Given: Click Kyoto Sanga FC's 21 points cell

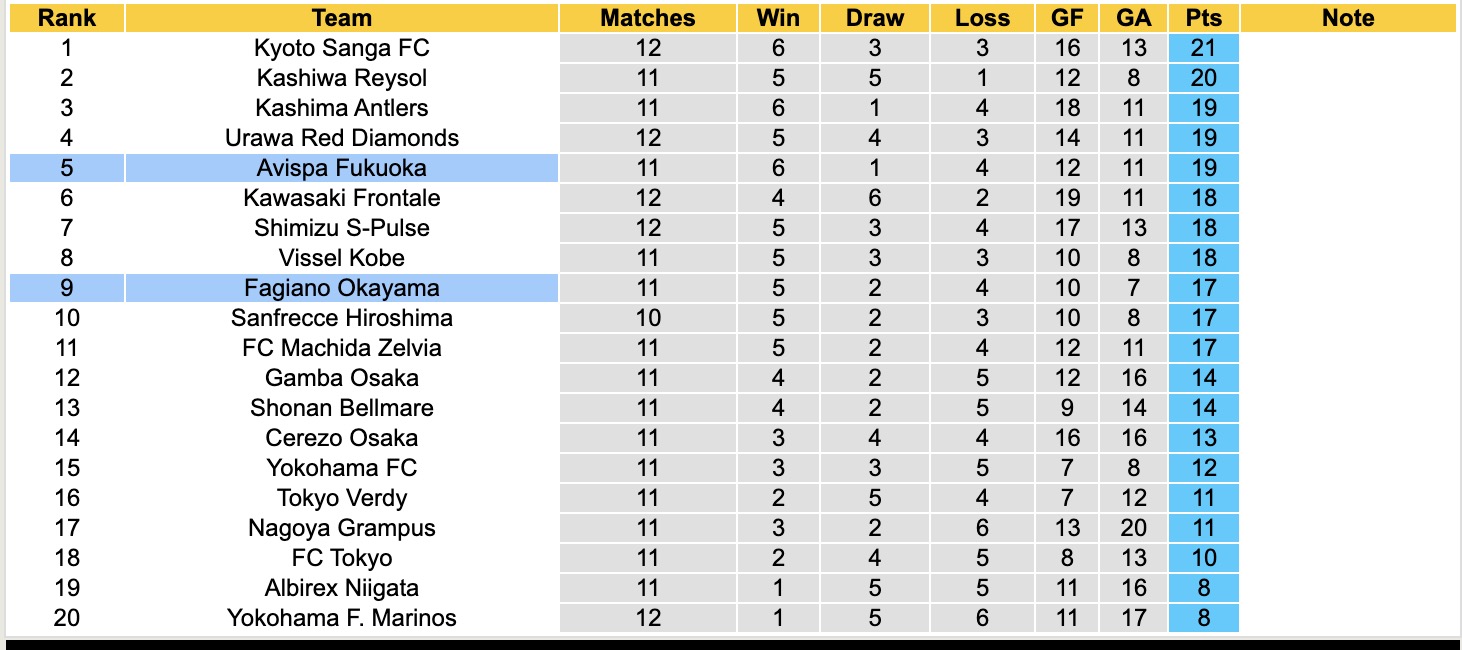Looking at the screenshot, I should point(1203,48).
